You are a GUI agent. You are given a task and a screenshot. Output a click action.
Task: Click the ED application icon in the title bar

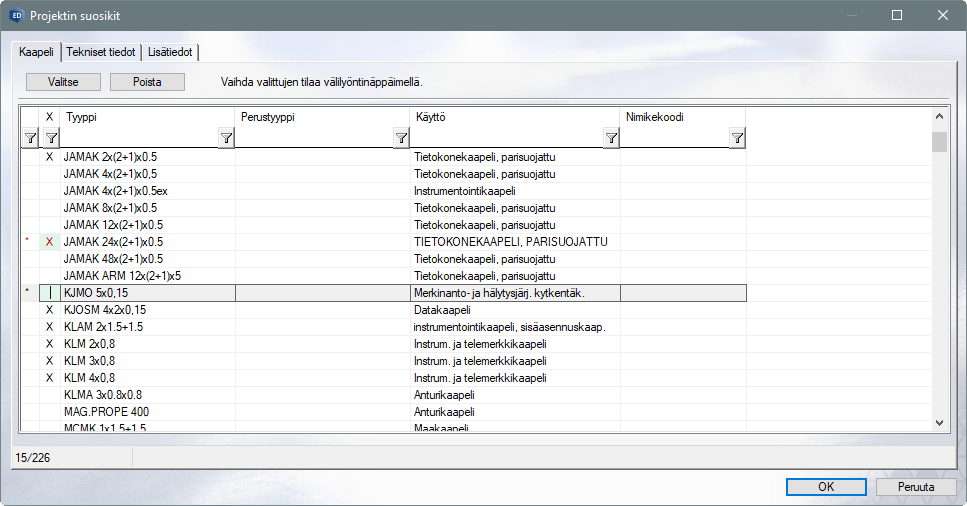16,15
